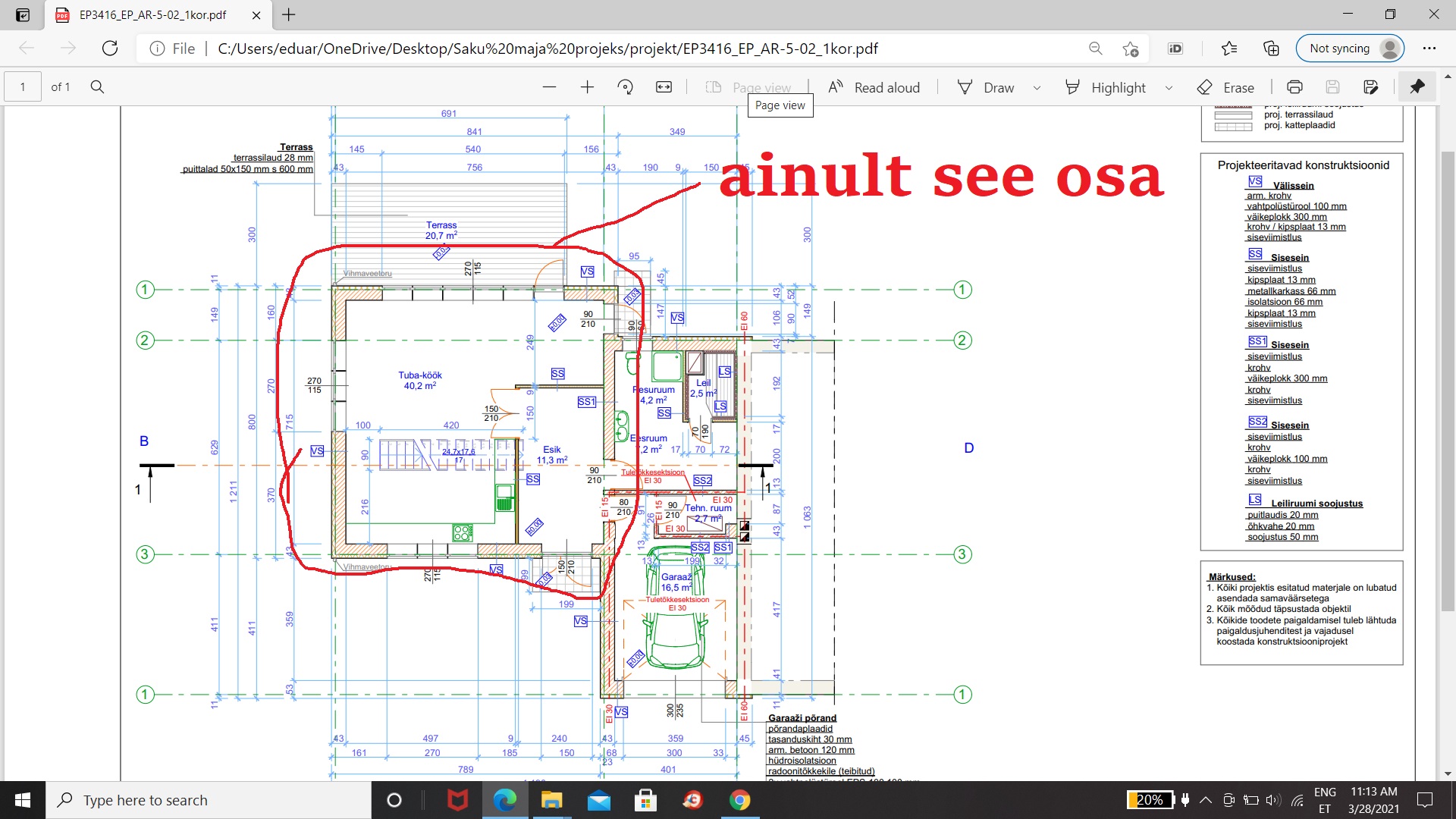The image size is (1456, 819).
Task: Refresh the current page
Action: pos(110,49)
